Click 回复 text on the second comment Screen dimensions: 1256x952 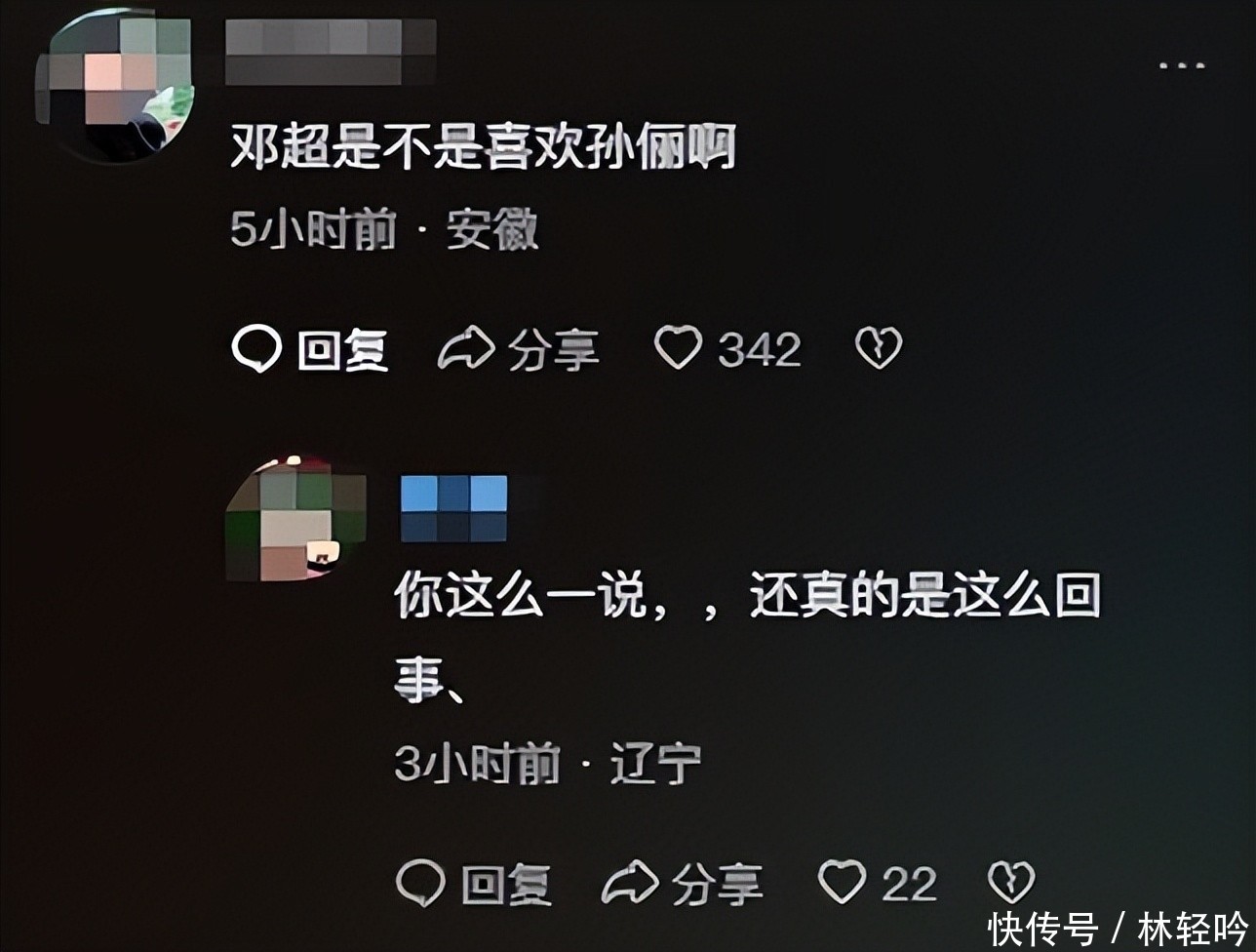[507, 885]
